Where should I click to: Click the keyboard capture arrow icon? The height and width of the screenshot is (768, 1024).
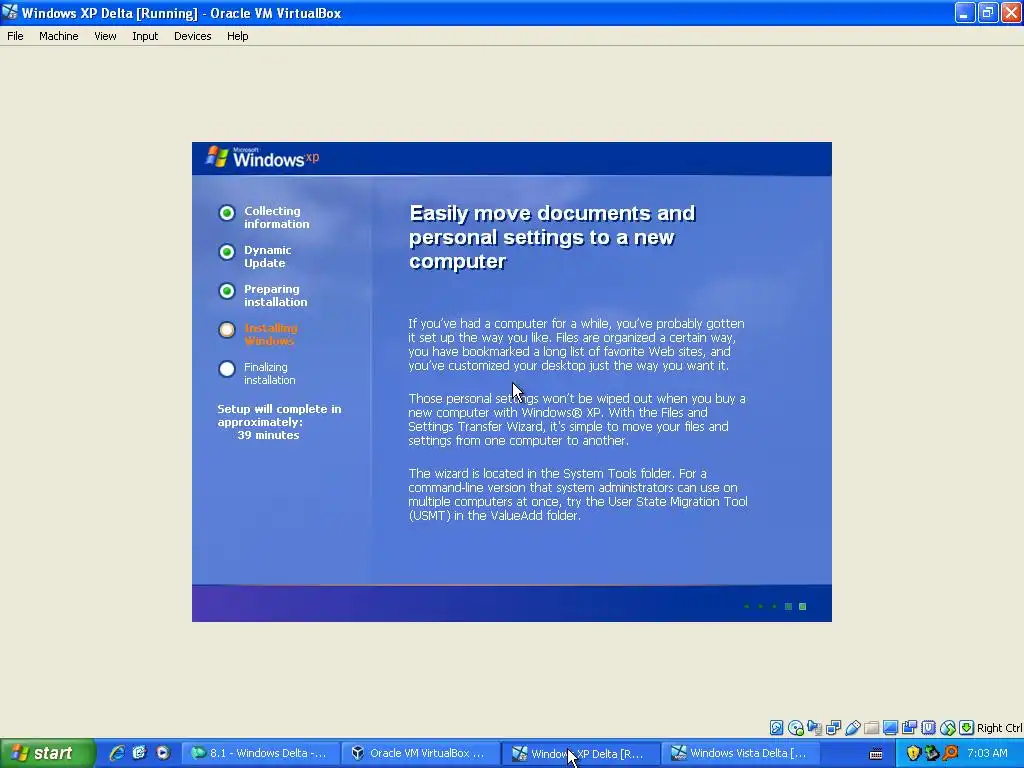point(967,728)
